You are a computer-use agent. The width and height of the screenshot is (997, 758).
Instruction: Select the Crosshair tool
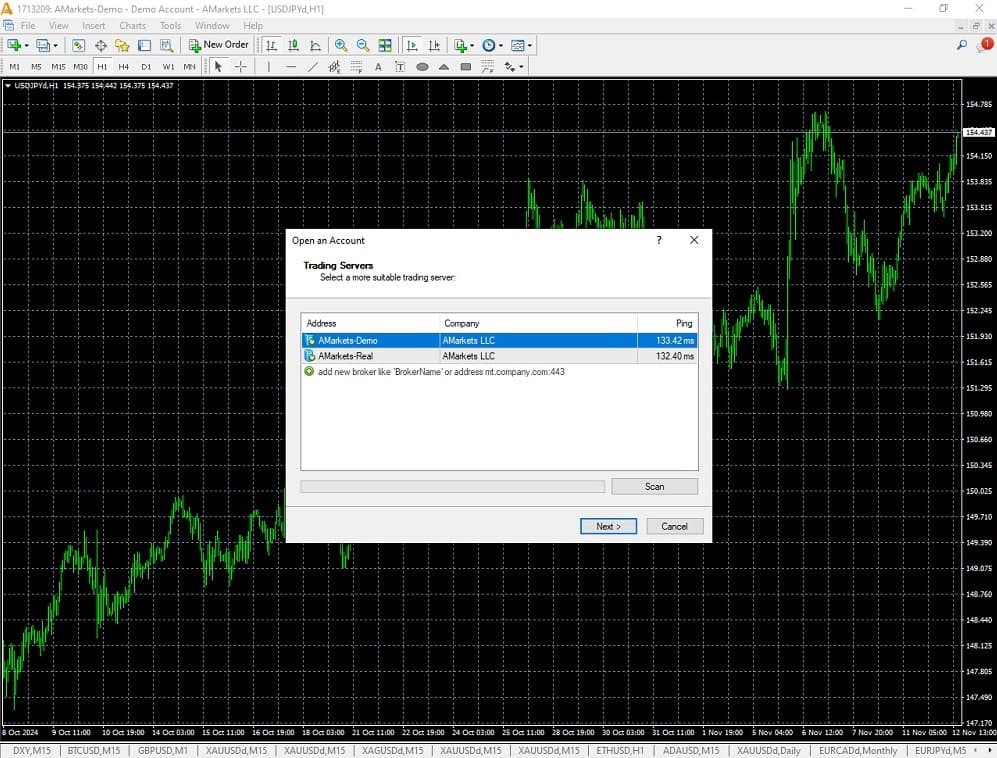pos(240,67)
